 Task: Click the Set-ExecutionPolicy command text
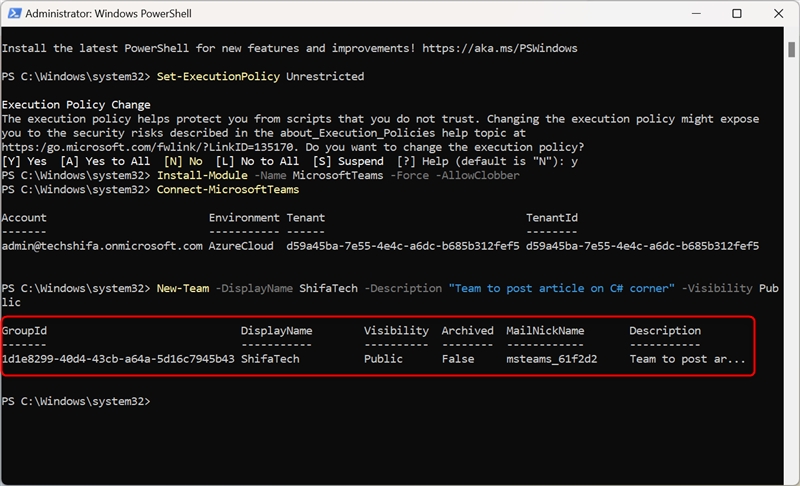[x=218, y=76]
